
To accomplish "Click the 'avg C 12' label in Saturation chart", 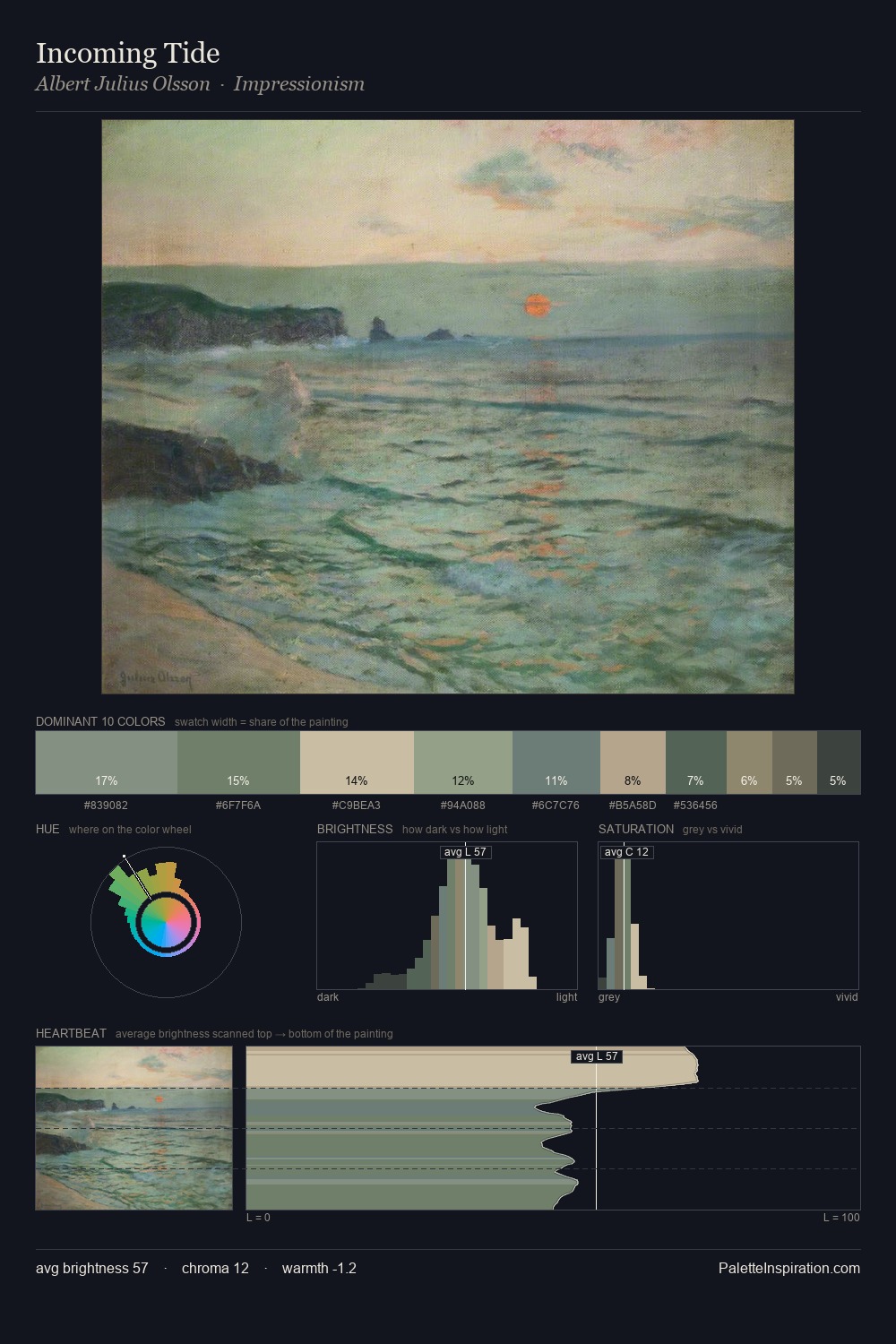I will pos(626,852).
